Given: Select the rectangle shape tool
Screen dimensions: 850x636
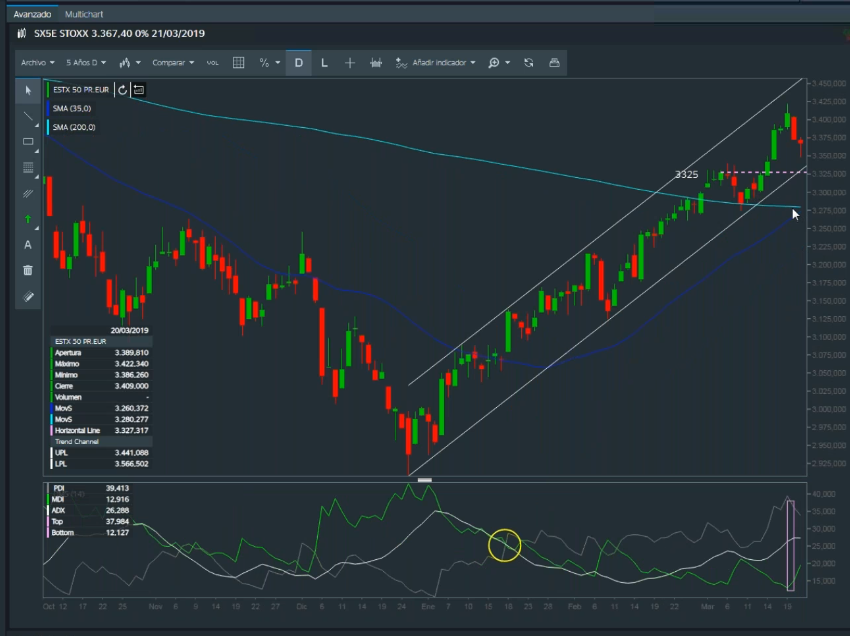Looking at the screenshot, I should pos(28,142).
